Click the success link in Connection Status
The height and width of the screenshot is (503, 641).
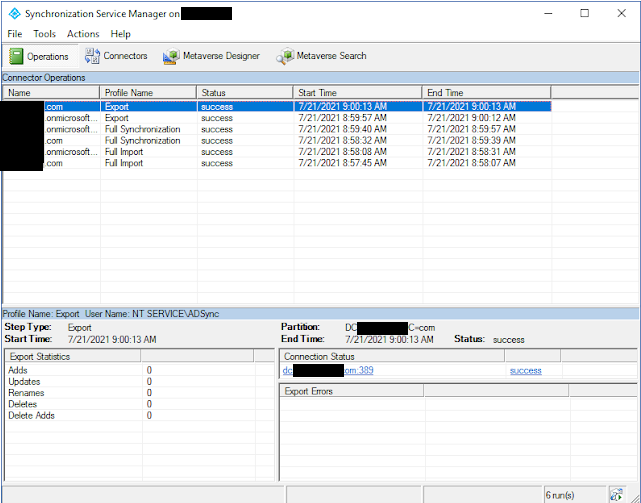pyautogui.click(x=526, y=371)
